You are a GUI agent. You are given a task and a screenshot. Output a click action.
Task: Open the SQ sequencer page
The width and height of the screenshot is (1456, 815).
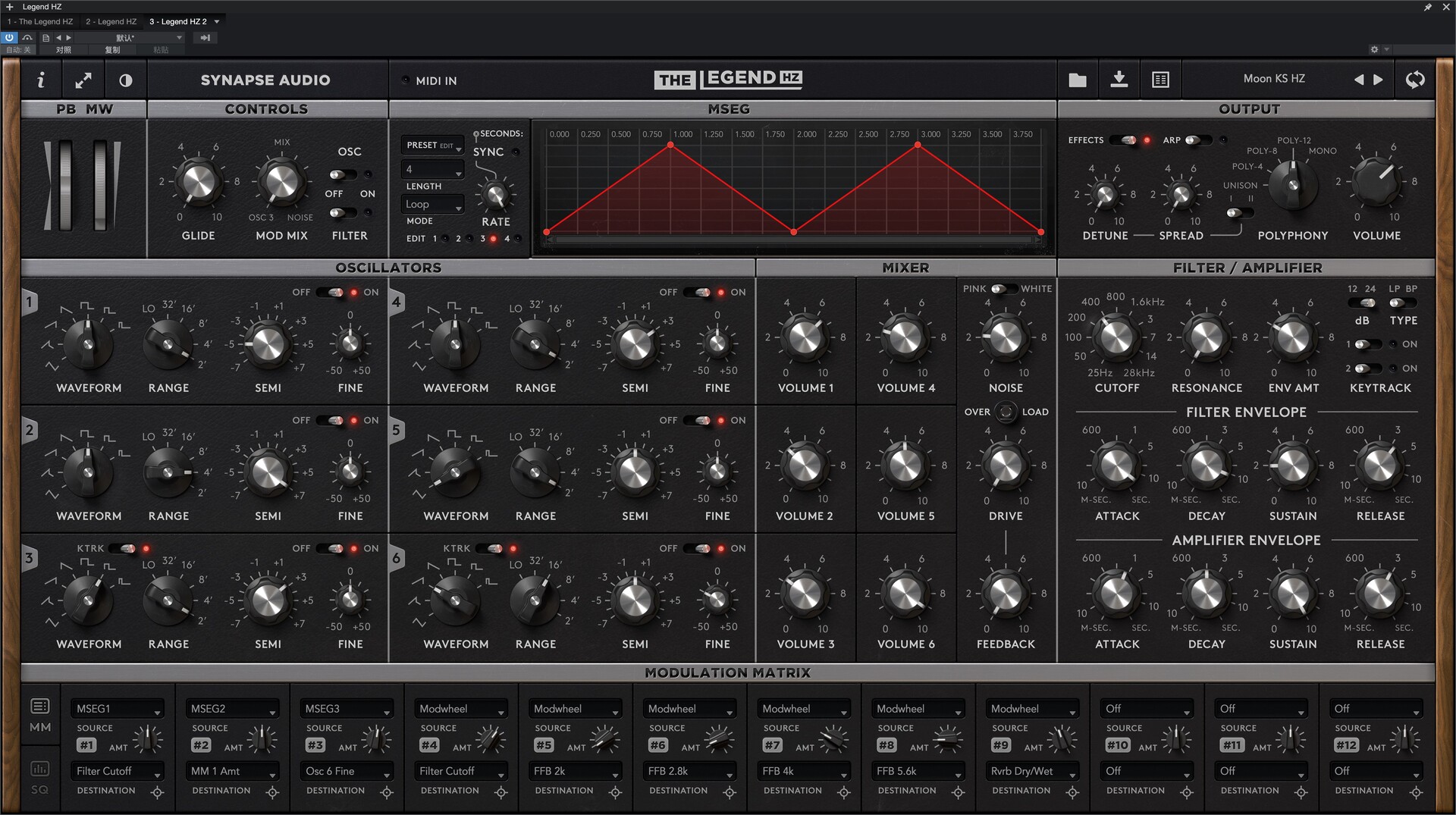[39, 778]
